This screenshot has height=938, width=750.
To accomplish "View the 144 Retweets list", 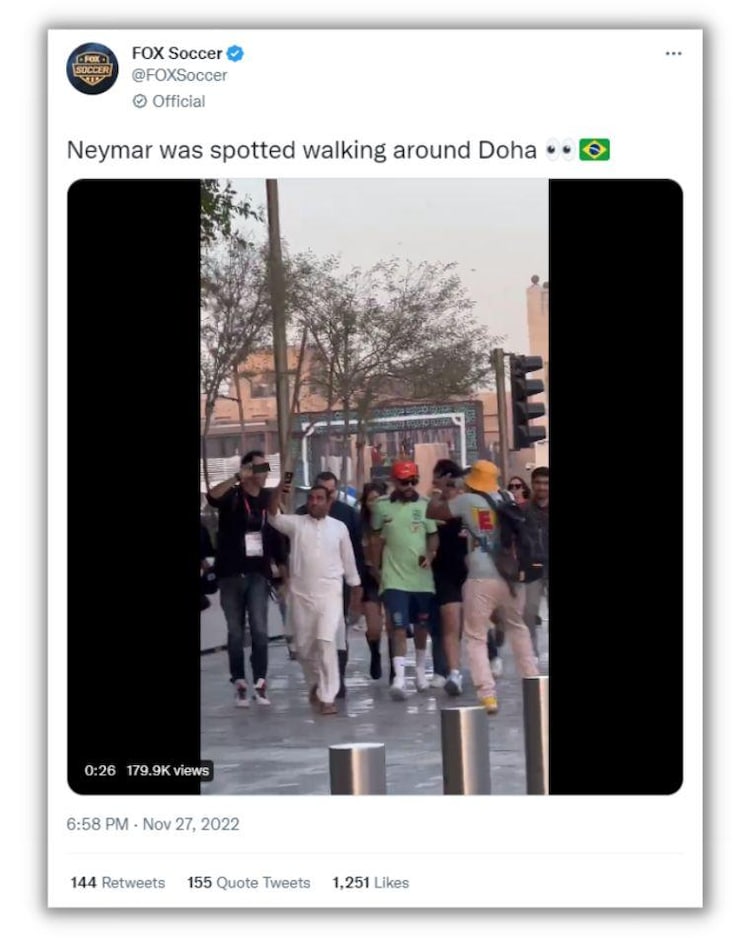I will coord(118,882).
